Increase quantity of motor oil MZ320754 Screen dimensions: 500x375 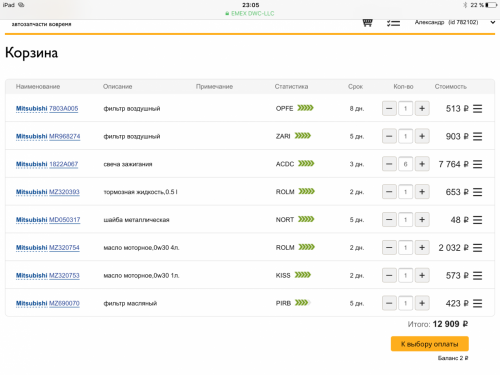422,248
